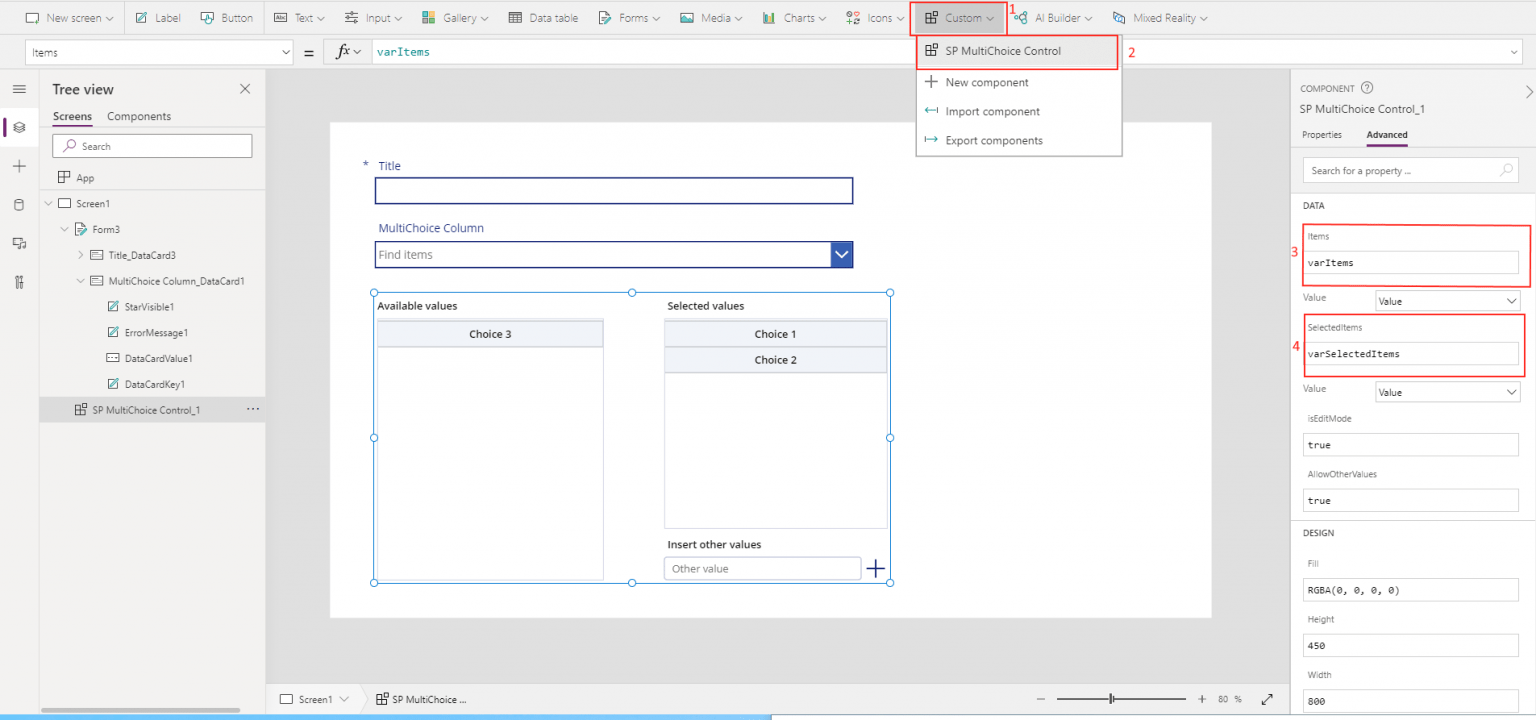Viewport: 1536px width, 720px height.
Task: Insert a Data table from the toolbar
Action: [x=543, y=17]
